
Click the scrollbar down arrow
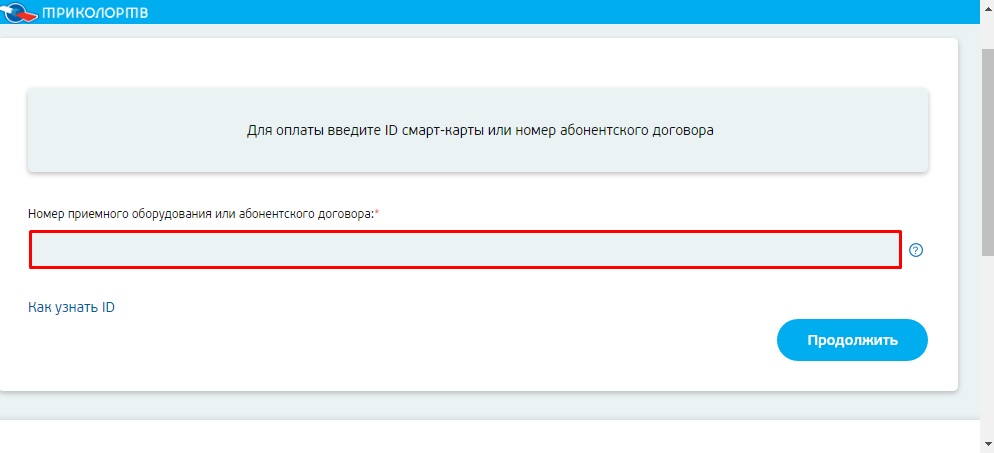[985, 446]
